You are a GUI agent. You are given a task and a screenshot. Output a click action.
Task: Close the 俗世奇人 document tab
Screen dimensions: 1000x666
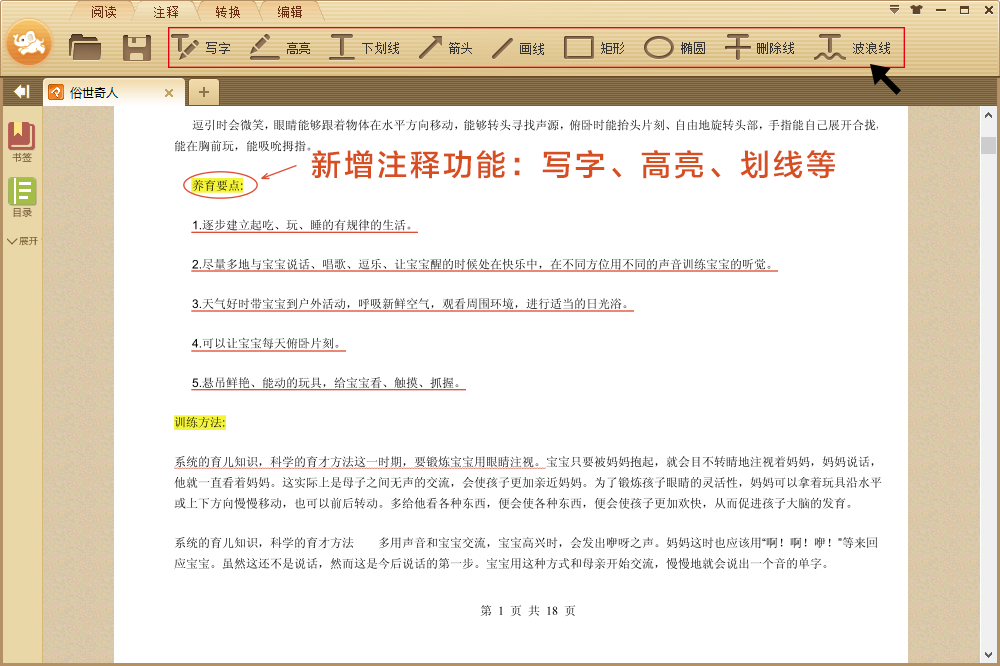169,93
